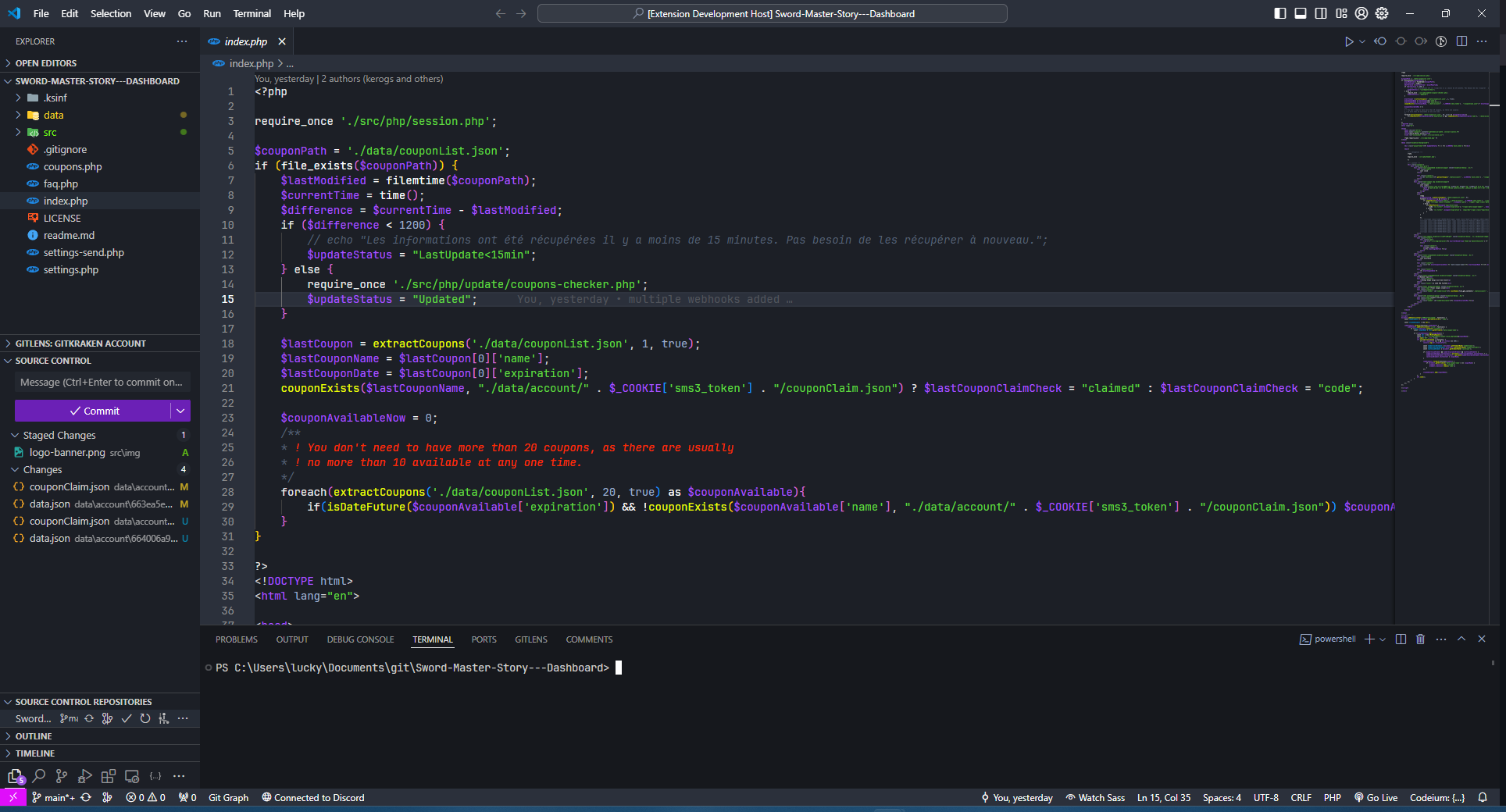The image size is (1506, 812).
Task: Click the sync changes icon in the repositories row
Action: [x=89, y=718]
